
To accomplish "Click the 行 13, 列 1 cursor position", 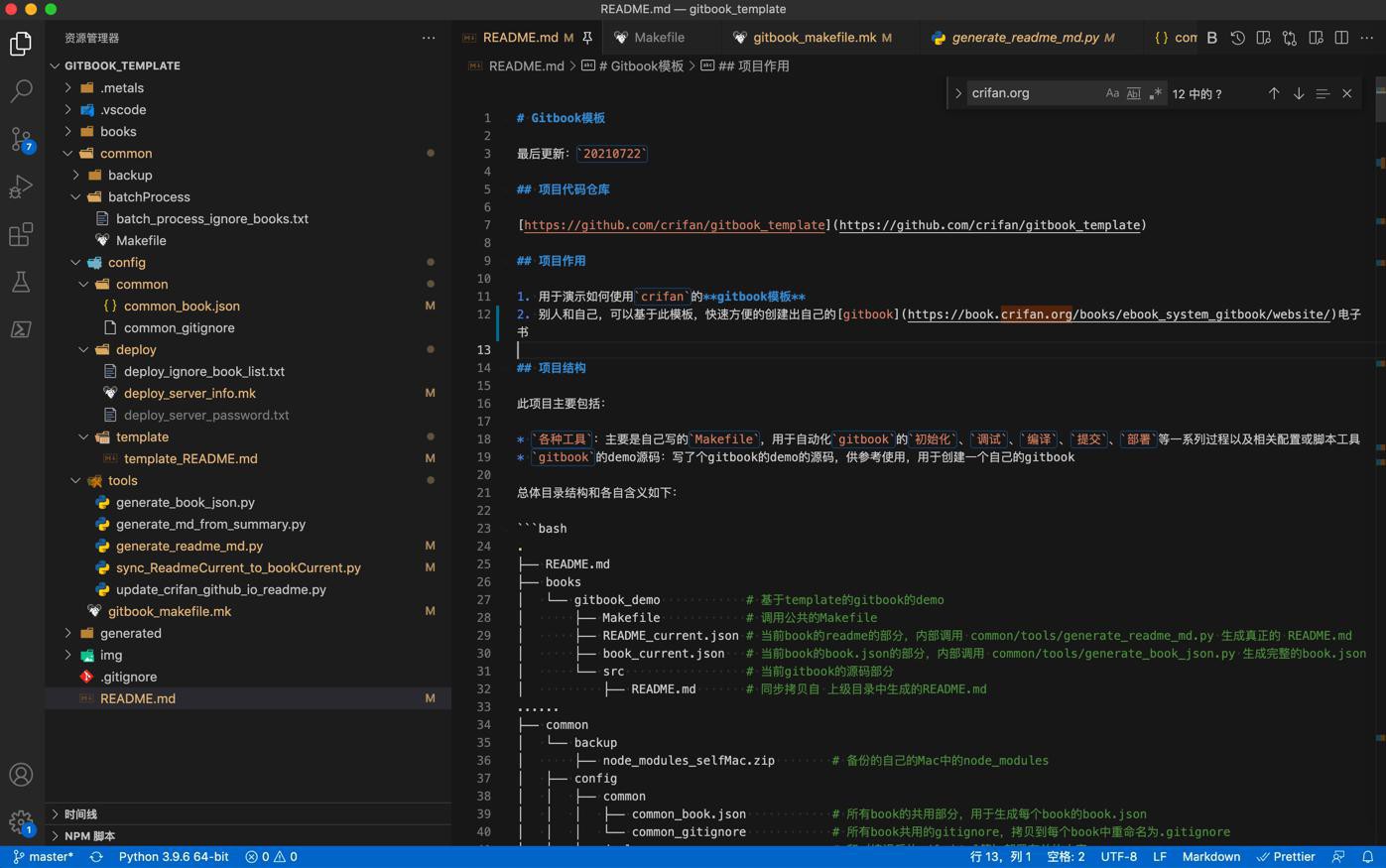I will click(1000, 857).
